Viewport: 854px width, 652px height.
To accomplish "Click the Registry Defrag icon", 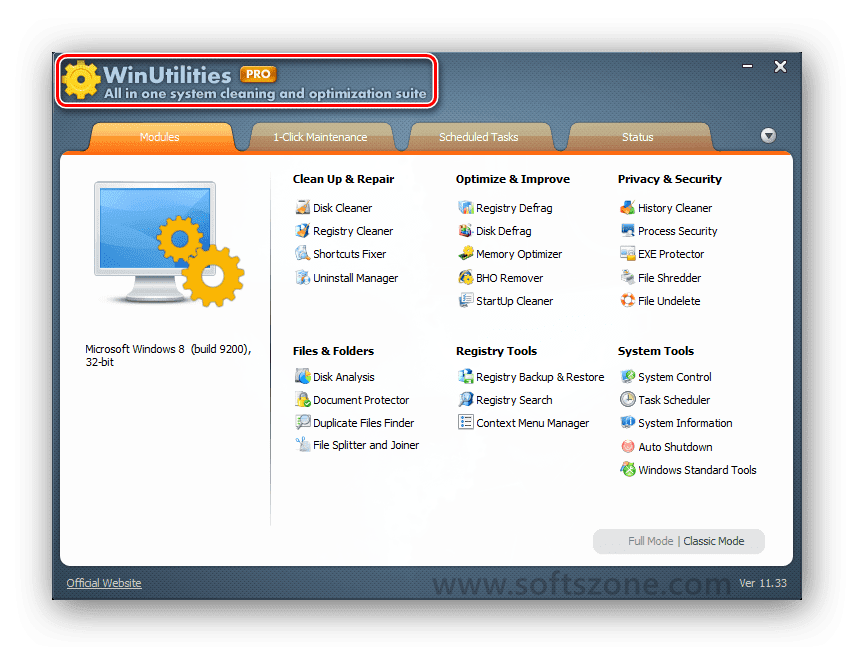I will point(466,208).
